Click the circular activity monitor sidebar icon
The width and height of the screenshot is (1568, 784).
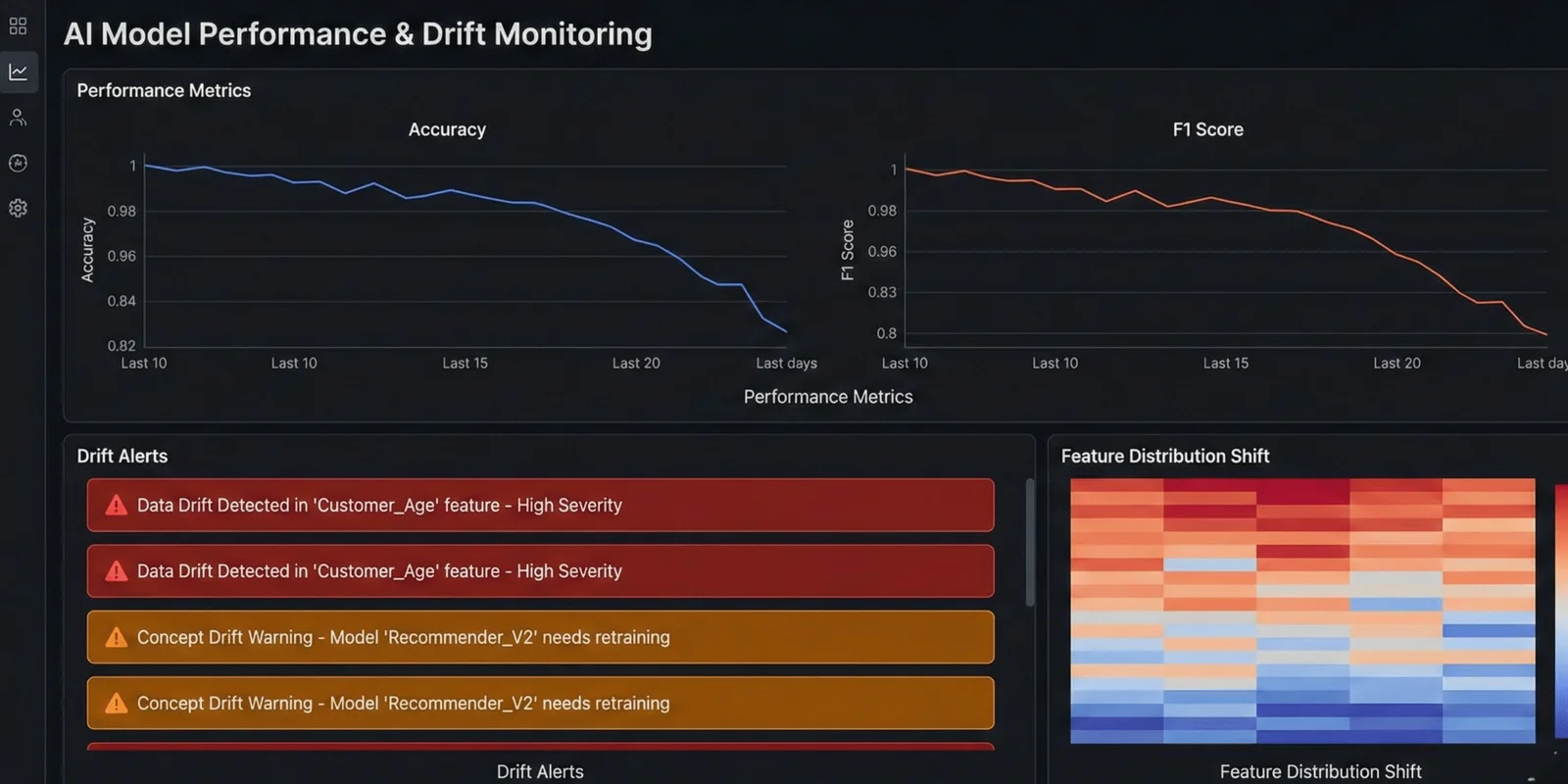pyautogui.click(x=18, y=163)
